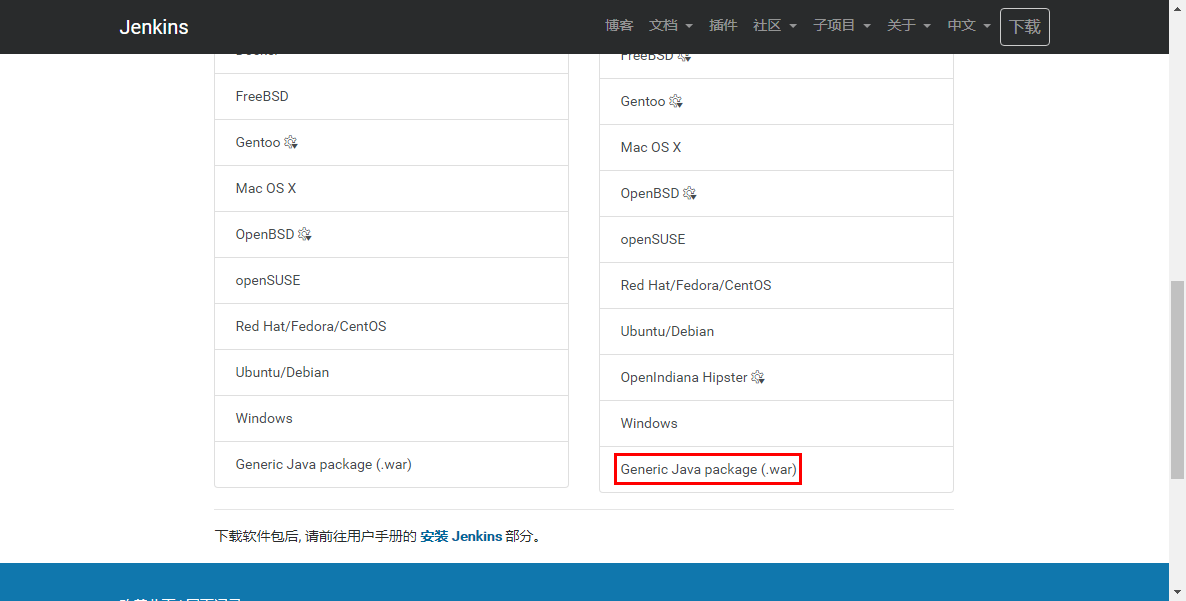Click the Jenkins logo text in header
The height and width of the screenshot is (601, 1186).
tap(154, 26)
